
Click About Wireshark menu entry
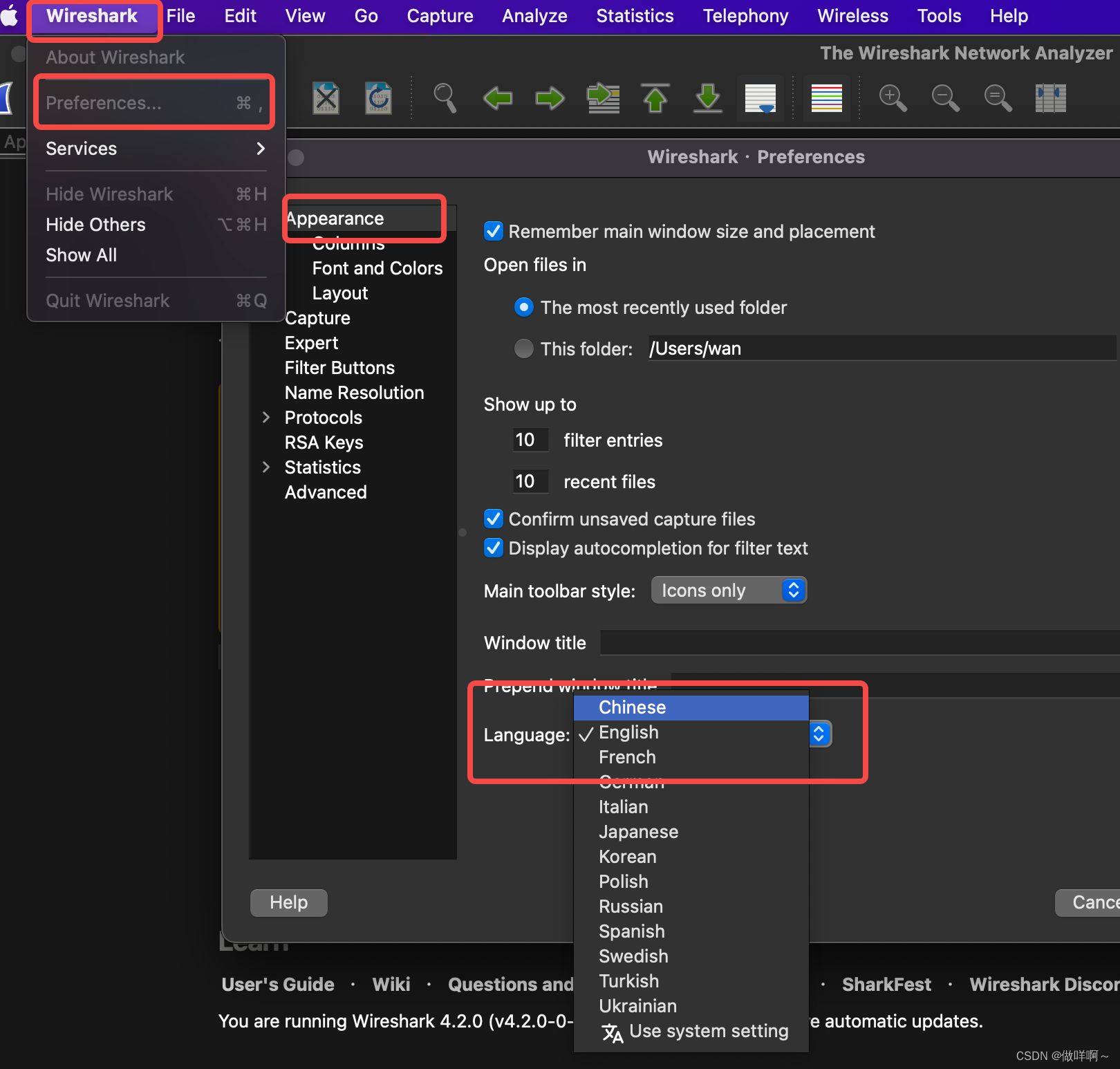click(156, 57)
